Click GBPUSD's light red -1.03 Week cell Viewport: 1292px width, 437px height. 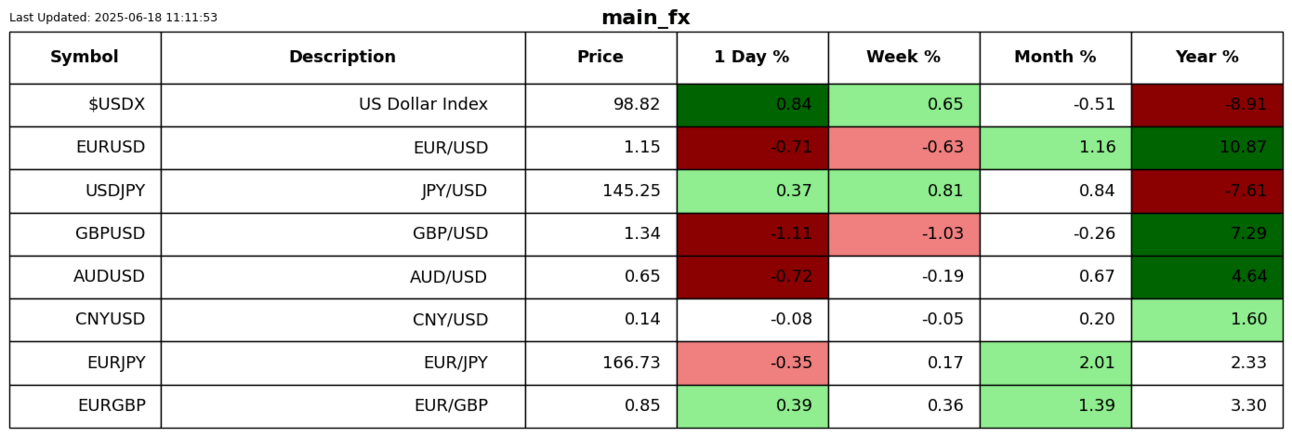click(x=903, y=234)
